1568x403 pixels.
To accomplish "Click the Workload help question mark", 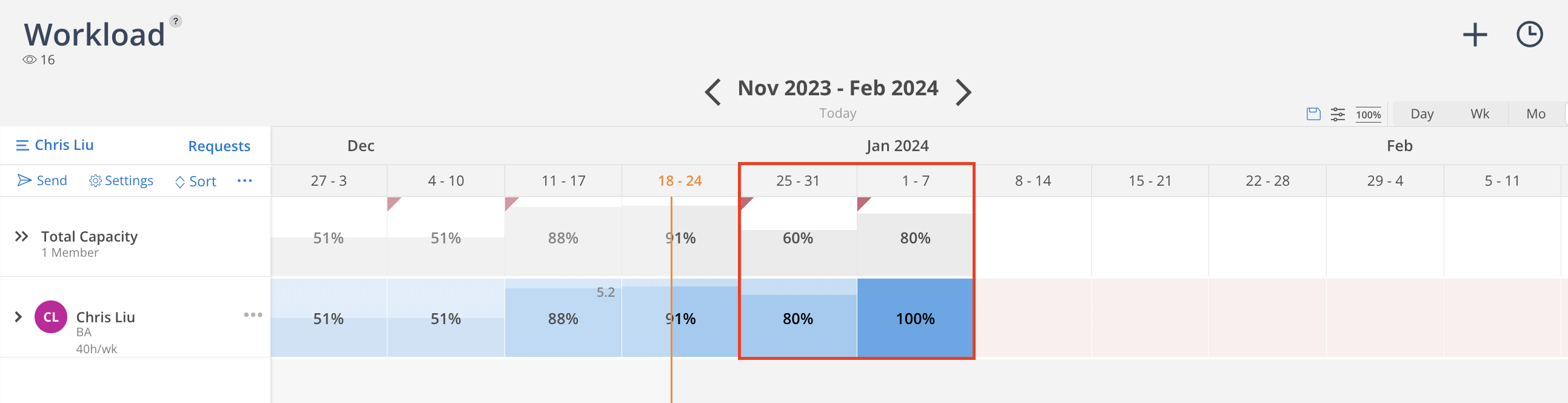I will (175, 21).
